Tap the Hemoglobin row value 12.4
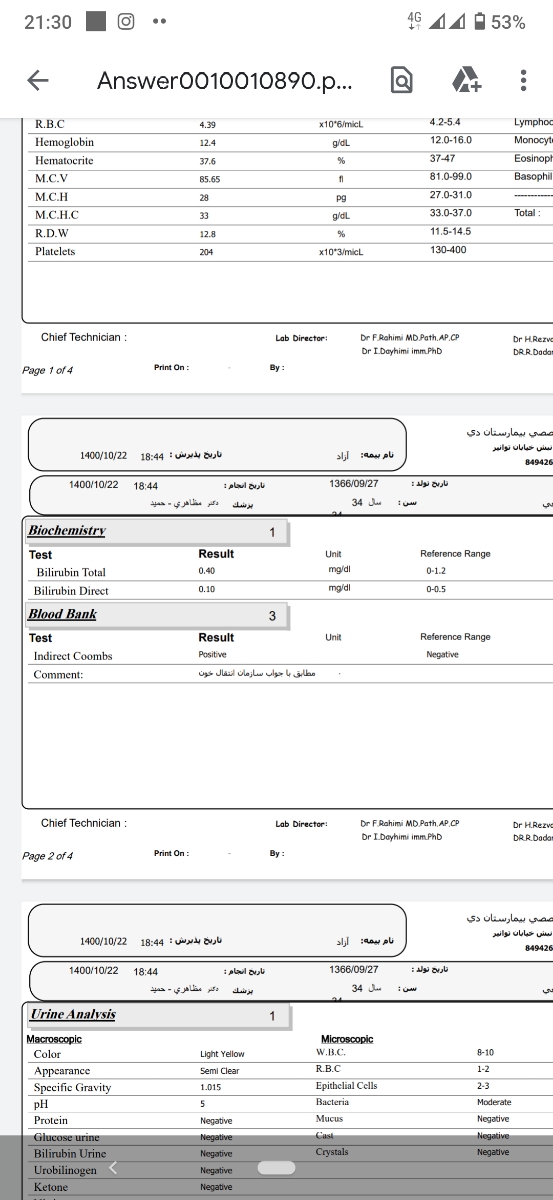553x1200 pixels. pos(207,144)
